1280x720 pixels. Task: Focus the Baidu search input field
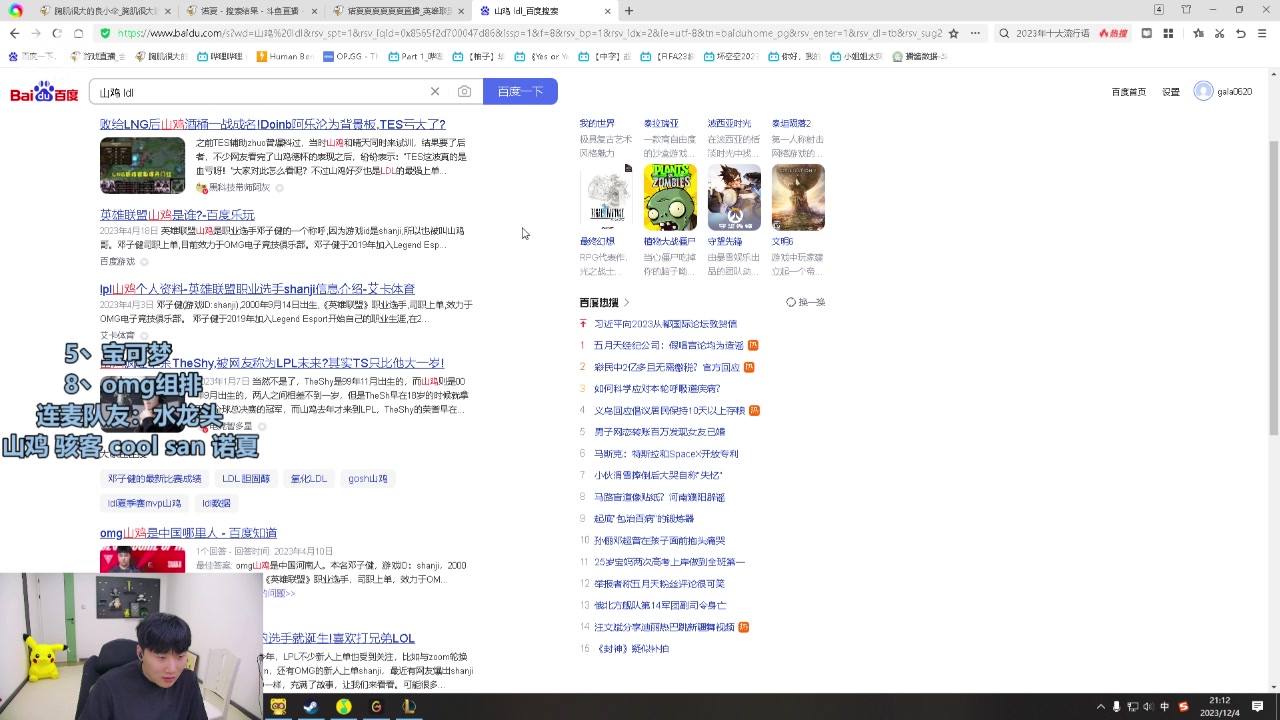point(260,91)
